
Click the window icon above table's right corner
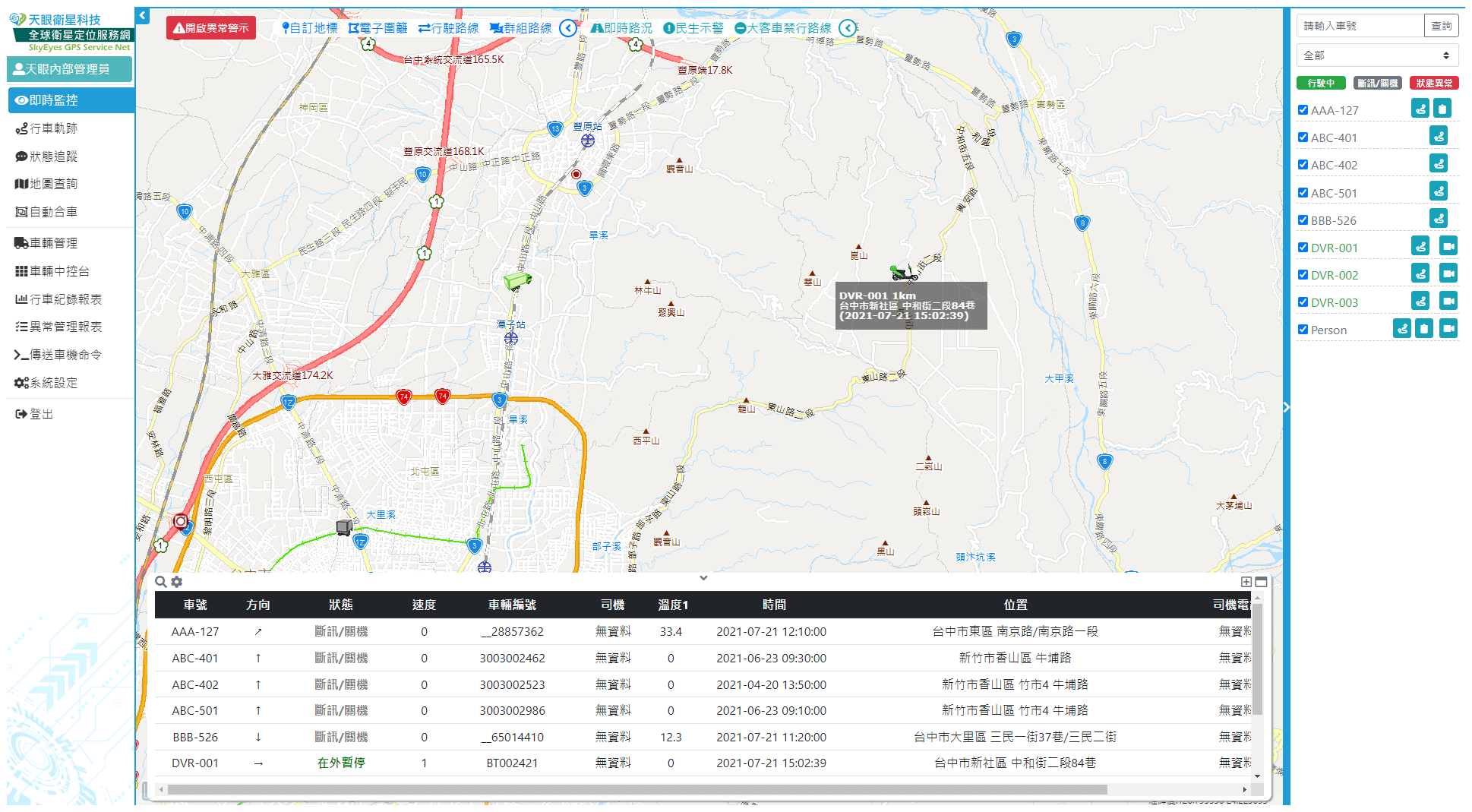coord(1262,582)
